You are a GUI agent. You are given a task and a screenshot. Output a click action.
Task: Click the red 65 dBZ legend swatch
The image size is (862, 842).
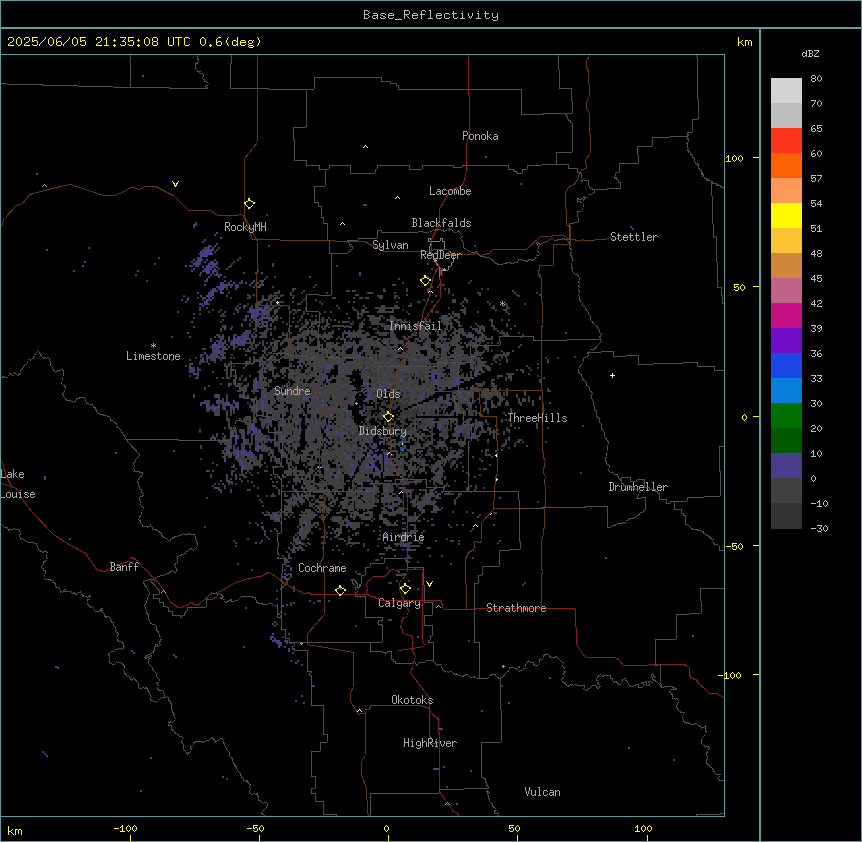point(786,140)
